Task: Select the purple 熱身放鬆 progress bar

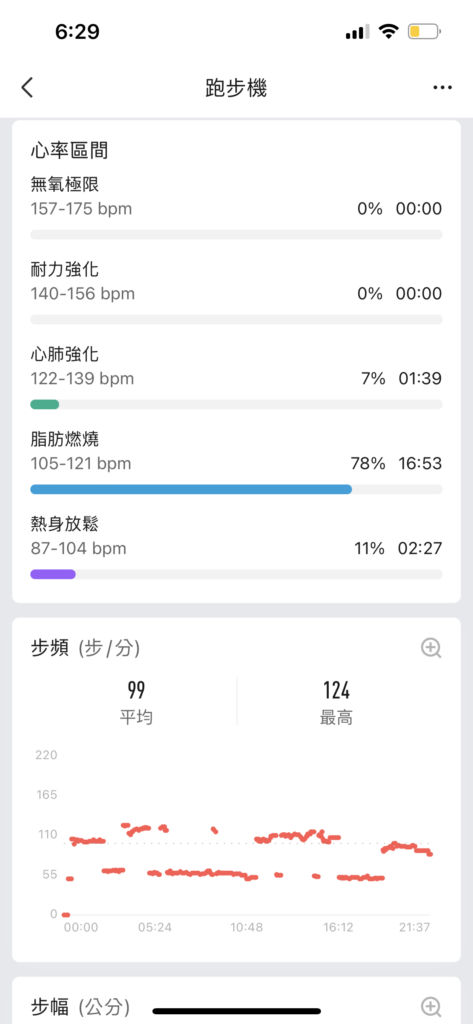Action: 53,574
